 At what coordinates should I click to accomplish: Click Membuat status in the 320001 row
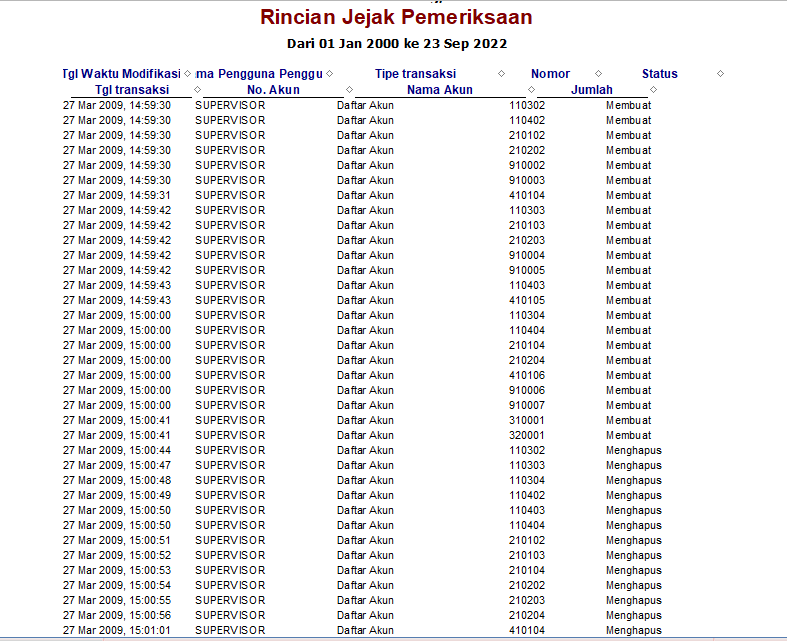coord(628,436)
